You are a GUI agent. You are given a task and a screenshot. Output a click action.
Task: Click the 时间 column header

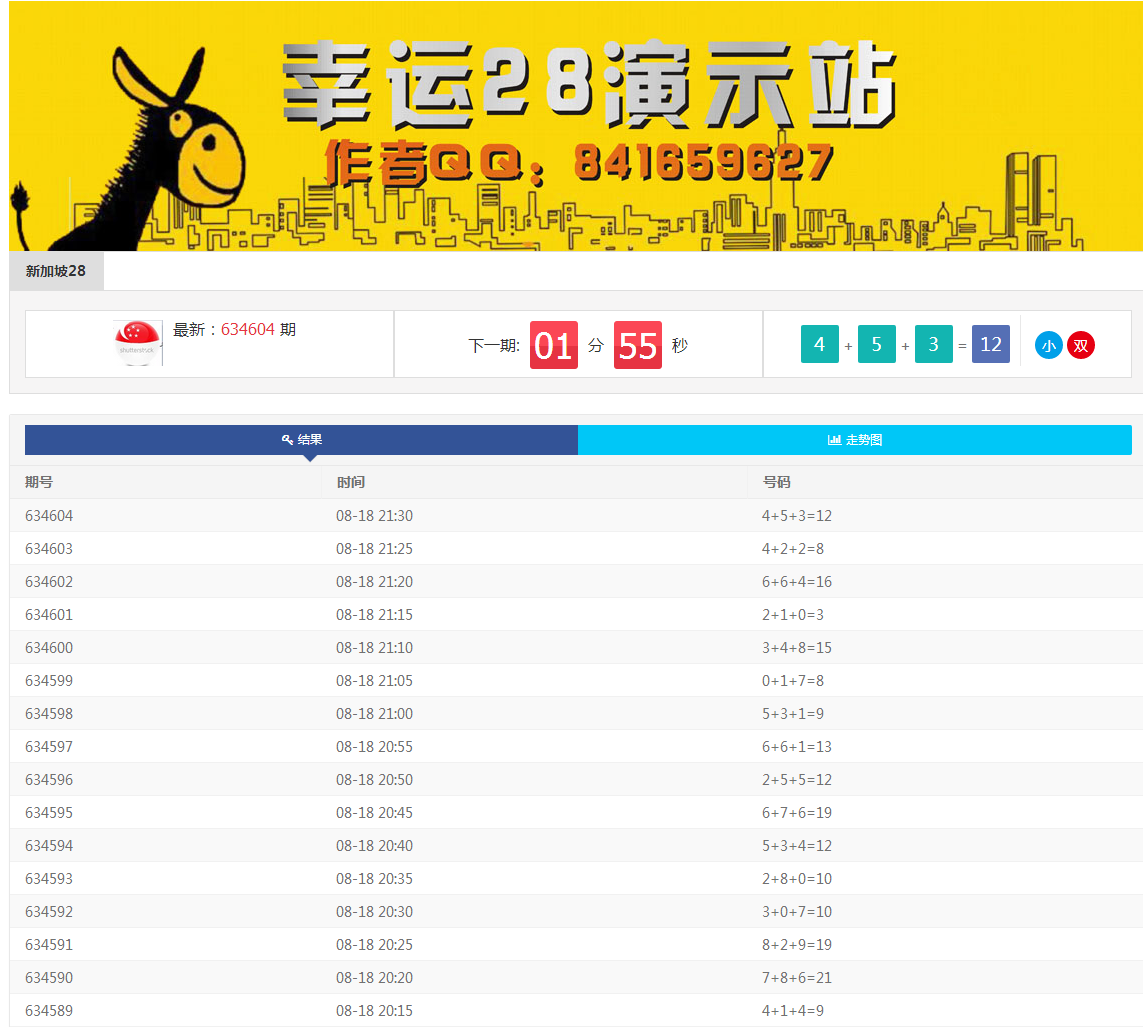click(350, 482)
